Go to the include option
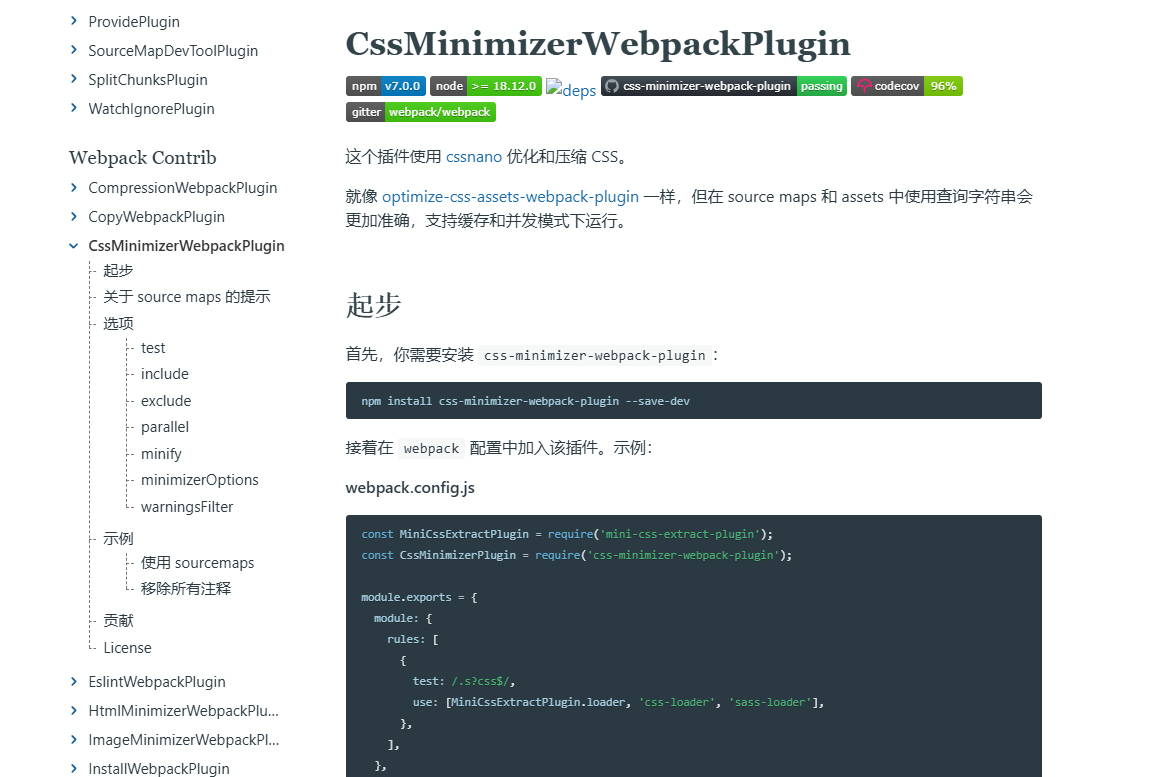Image resolution: width=1155 pixels, height=777 pixels. (x=165, y=374)
